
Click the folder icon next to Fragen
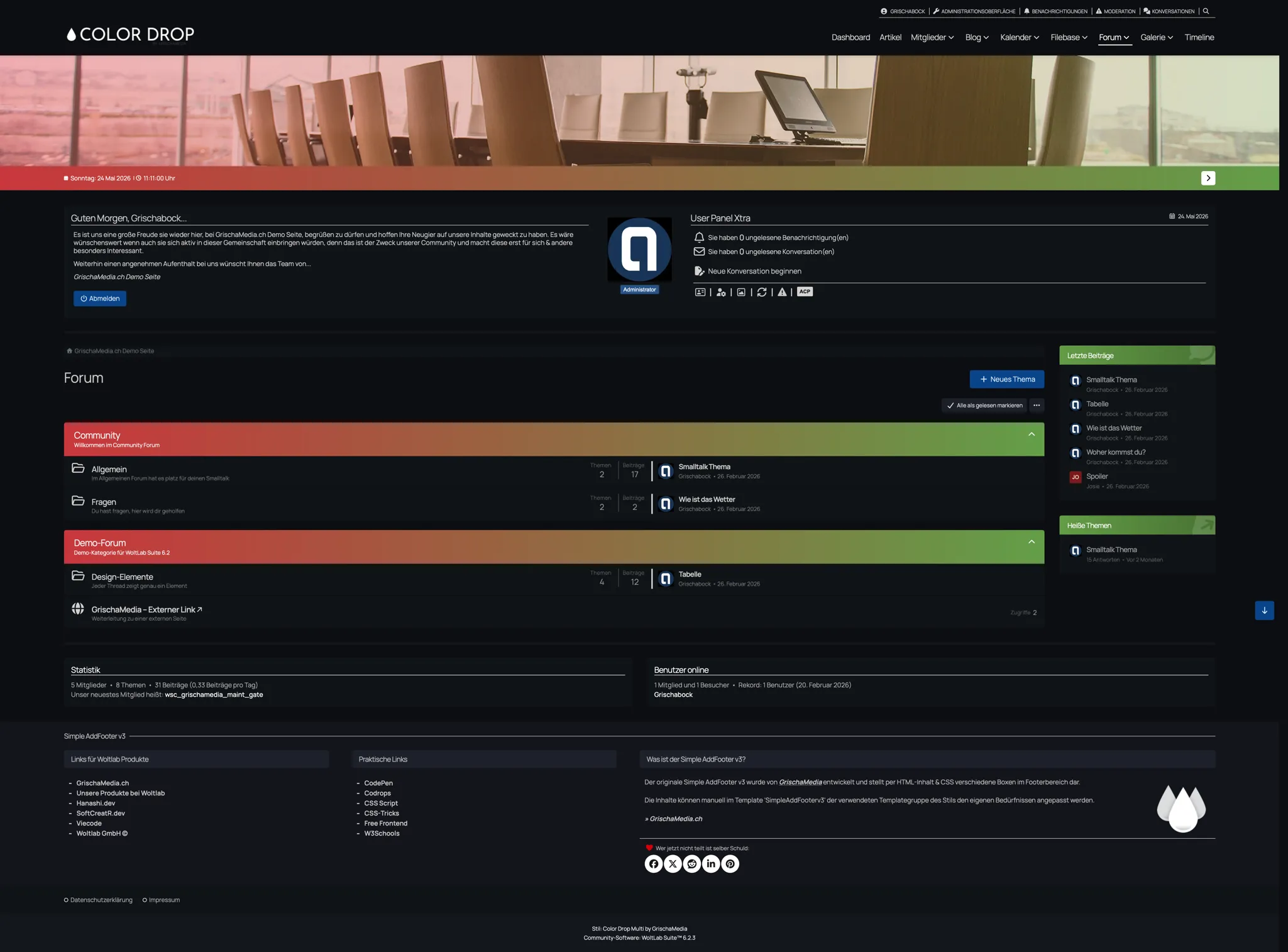(x=78, y=501)
